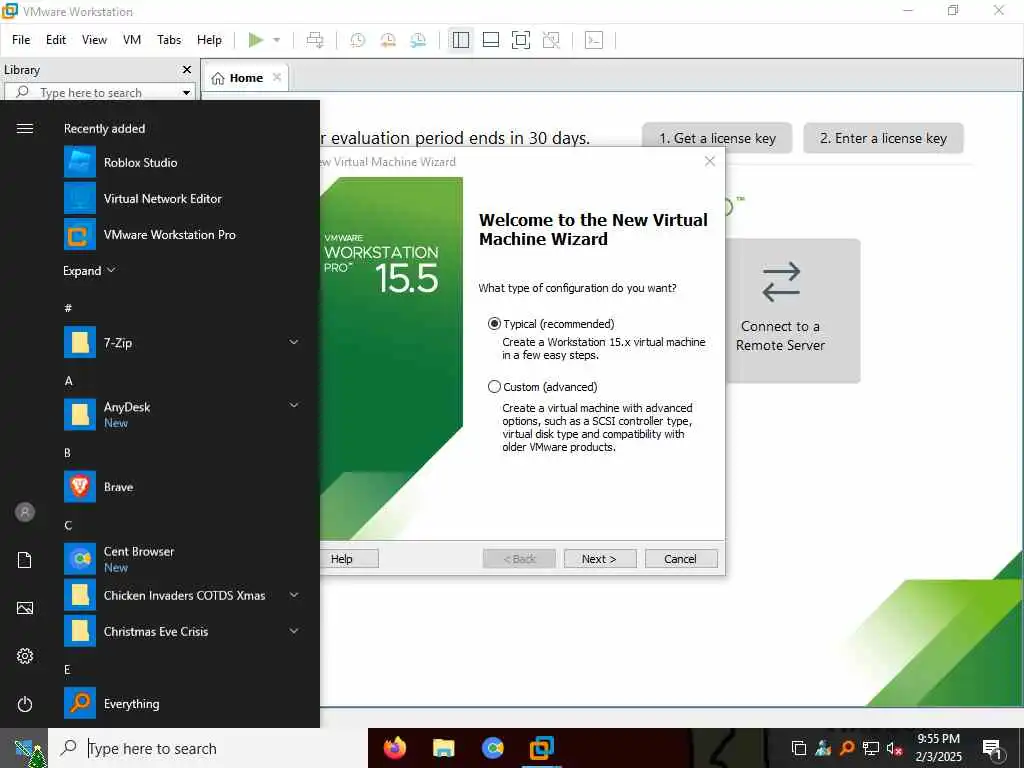This screenshot has width=1024, height=768.
Task: Select Custom (advanced) radio button
Action: click(x=494, y=387)
